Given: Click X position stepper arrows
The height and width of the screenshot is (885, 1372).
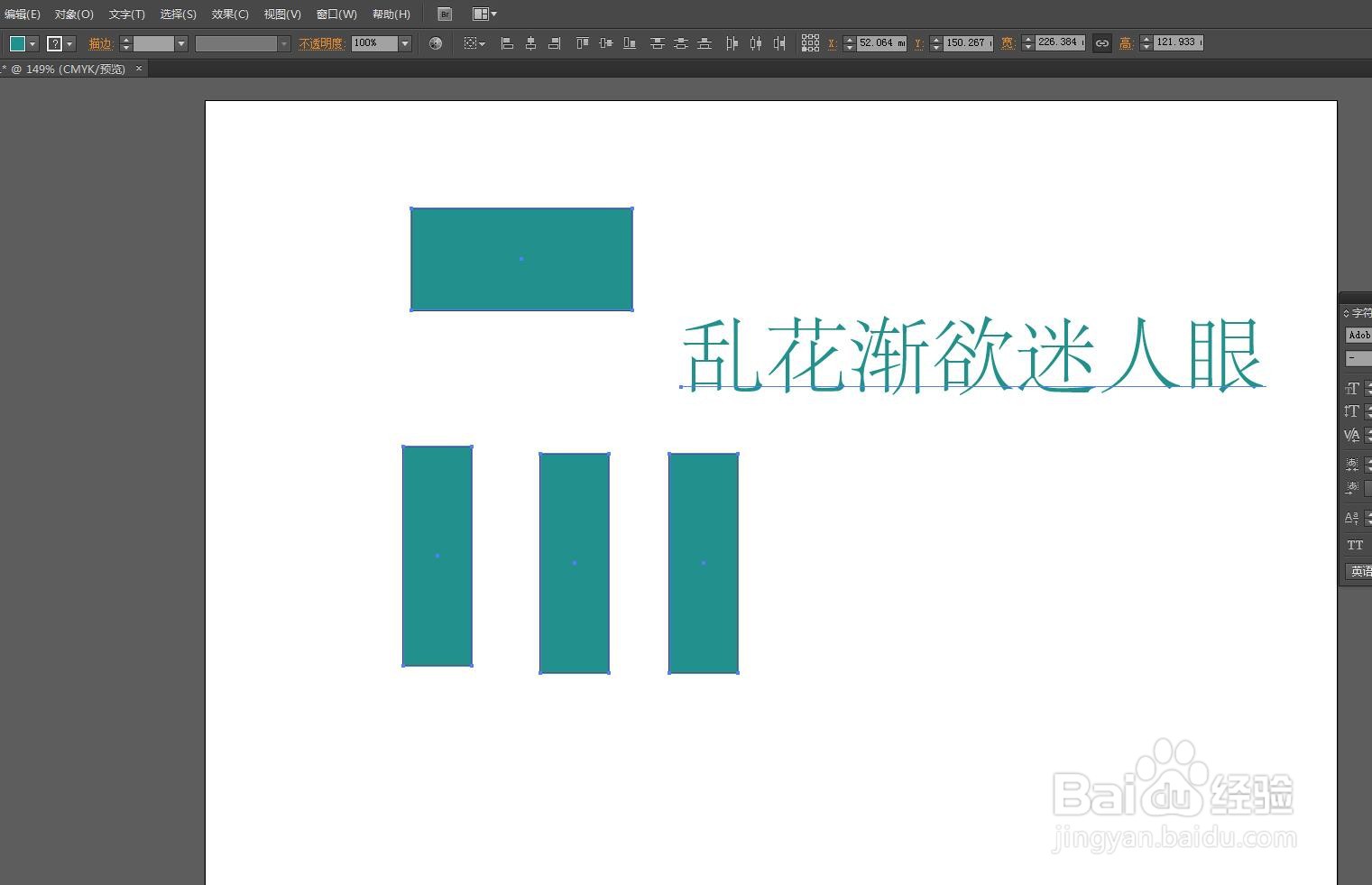Looking at the screenshot, I should coord(849,42).
